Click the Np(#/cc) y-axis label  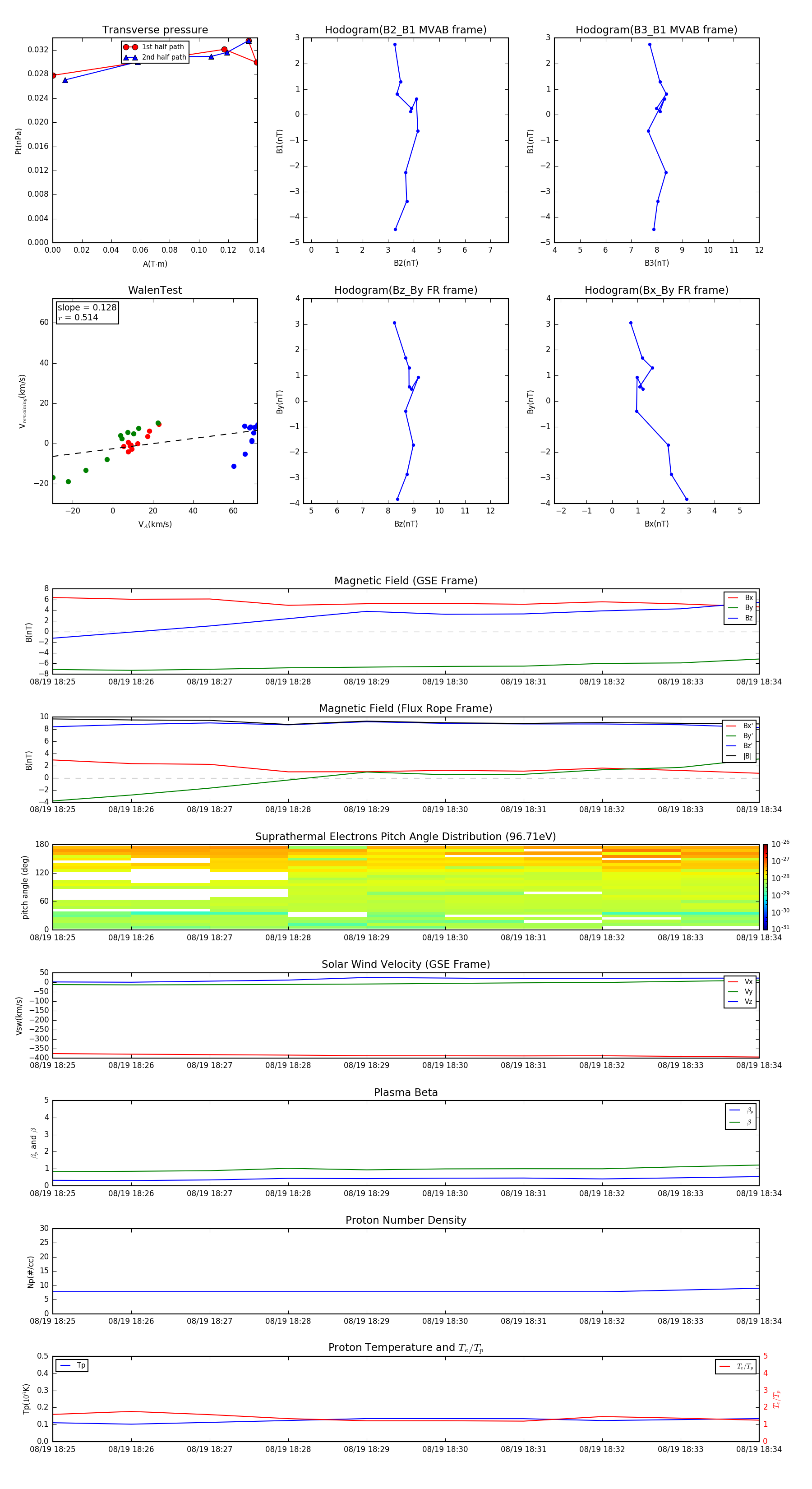[31, 1272]
